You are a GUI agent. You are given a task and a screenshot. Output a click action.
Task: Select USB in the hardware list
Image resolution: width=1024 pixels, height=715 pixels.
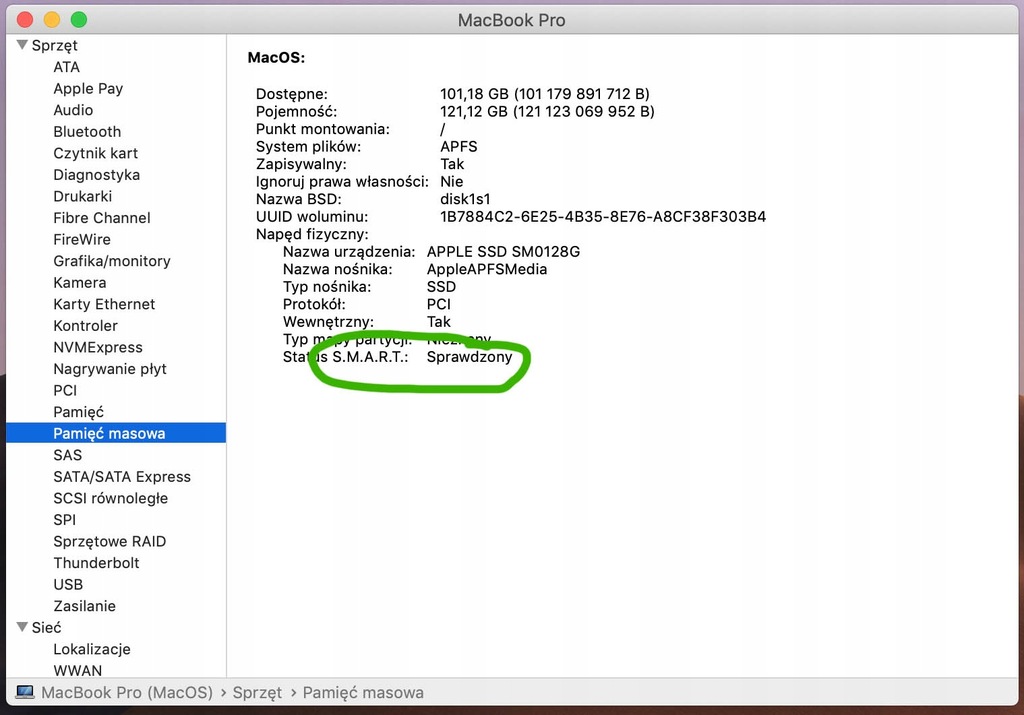pyautogui.click(x=68, y=584)
